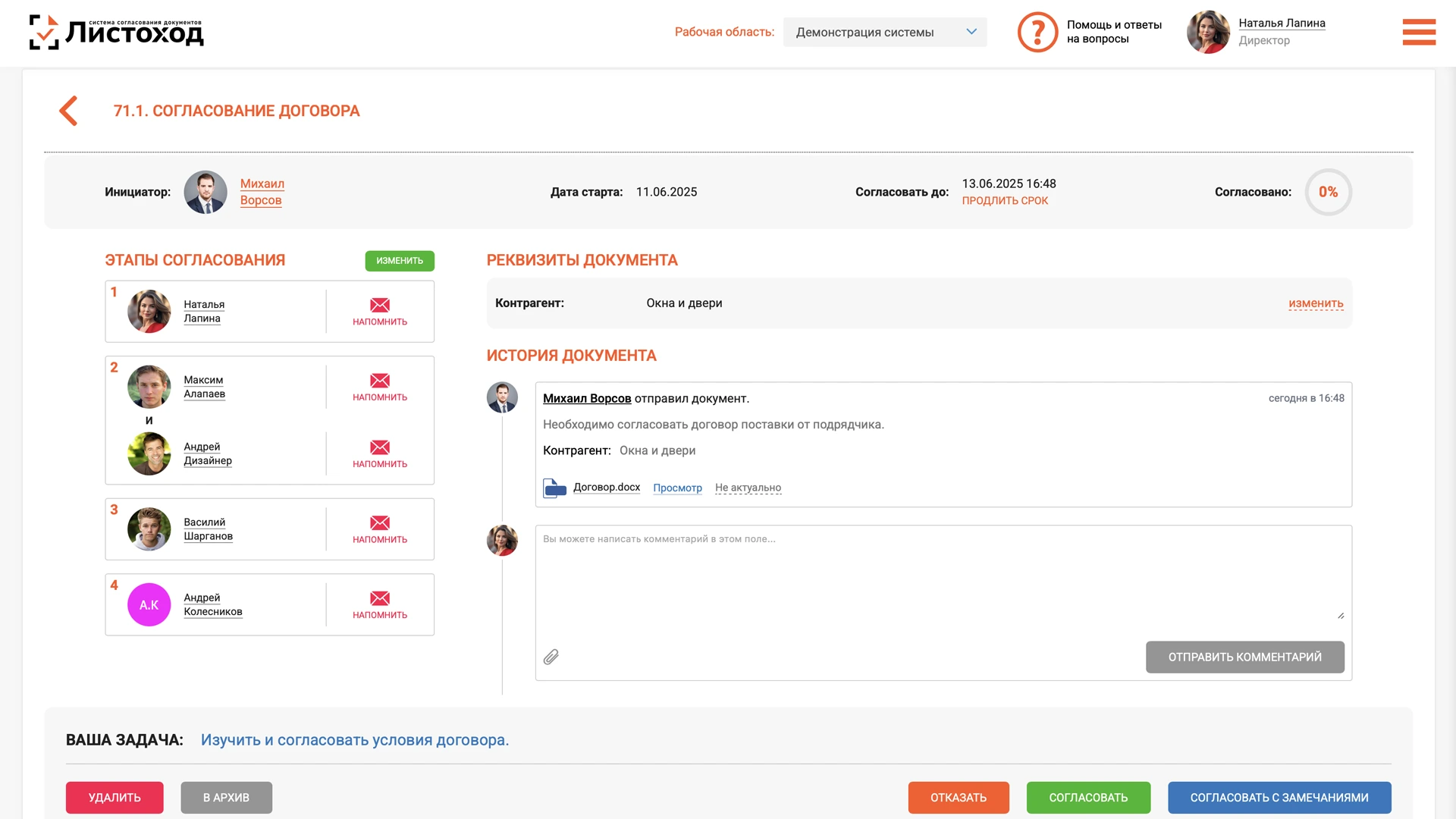The image size is (1456, 819).
Task: Click the back arrow icon
Action: [69, 111]
